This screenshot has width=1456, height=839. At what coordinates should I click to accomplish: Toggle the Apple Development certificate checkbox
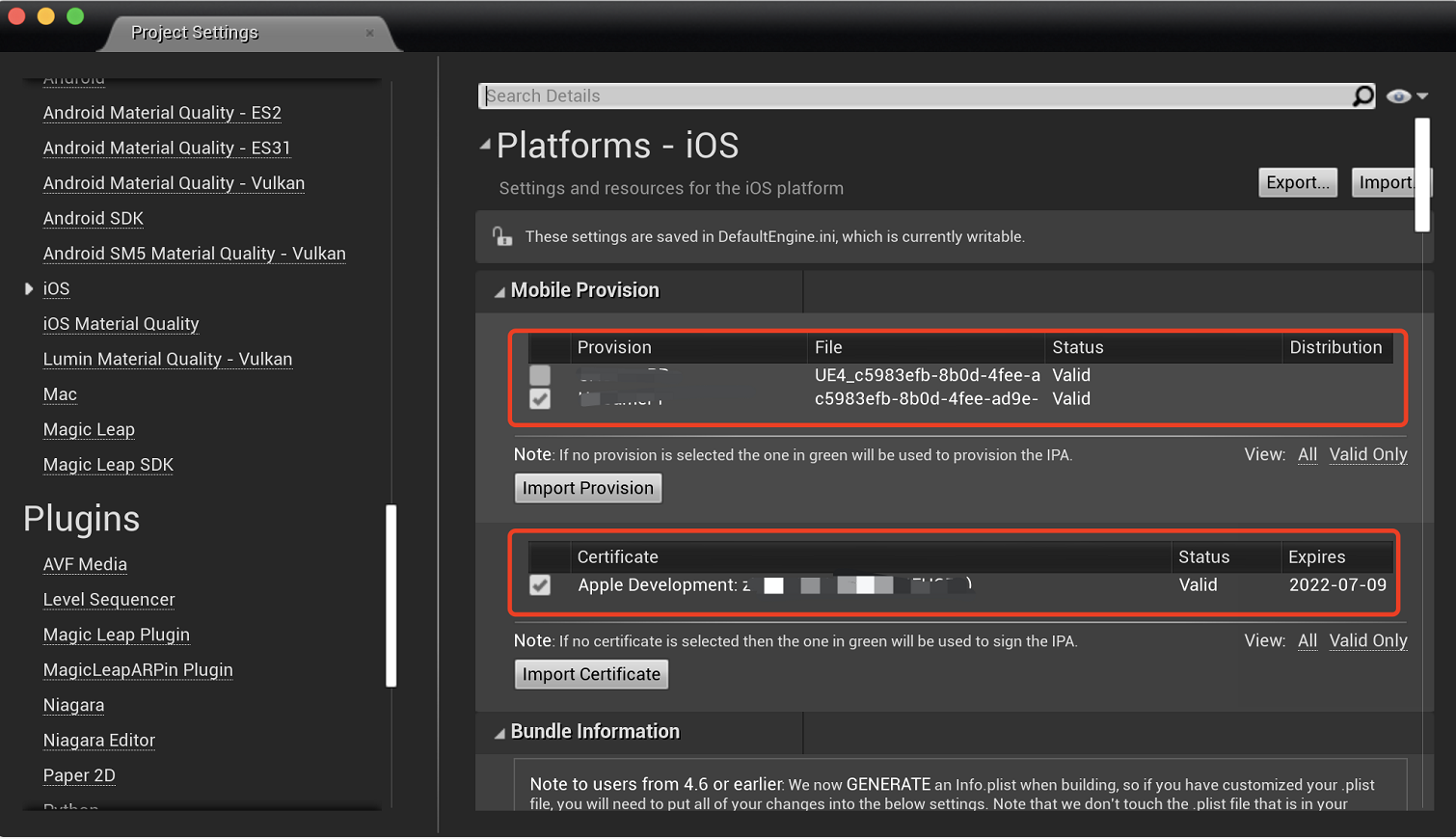point(540,584)
